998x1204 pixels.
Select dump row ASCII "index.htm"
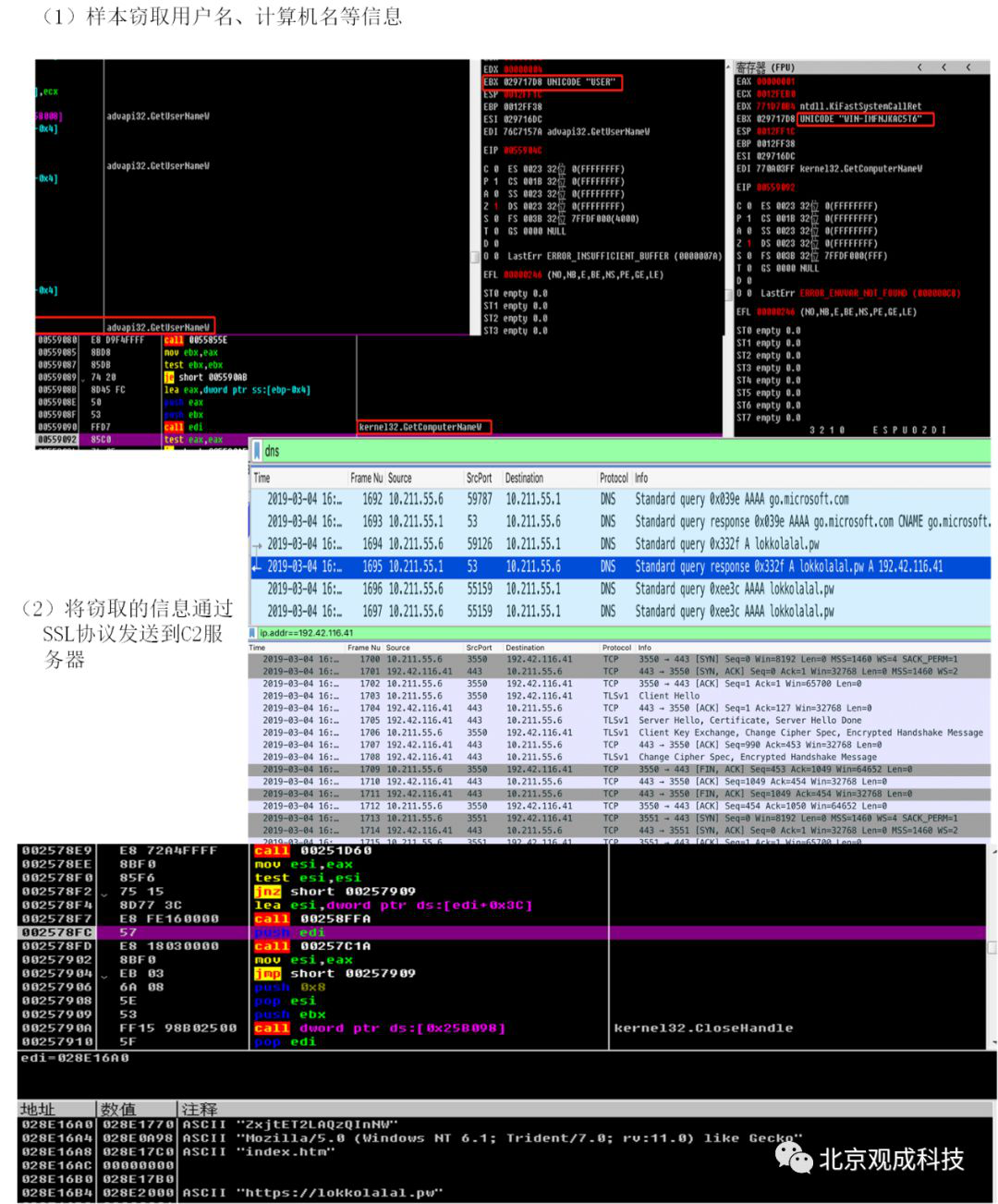(506, 1152)
